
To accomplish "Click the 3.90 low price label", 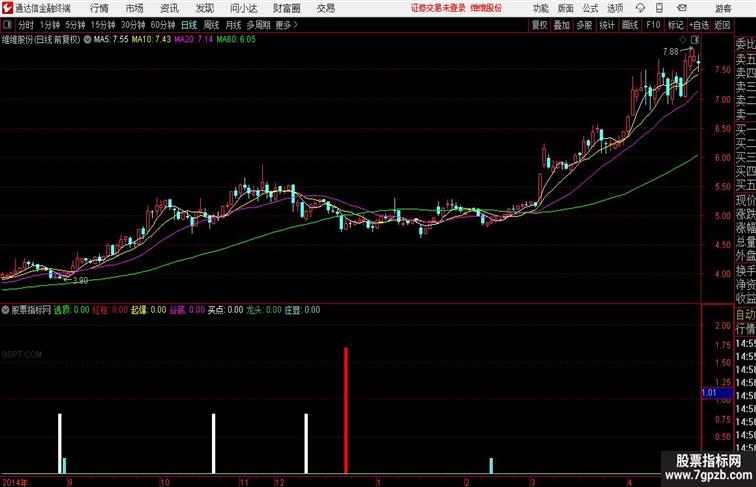I will click(x=81, y=281).
